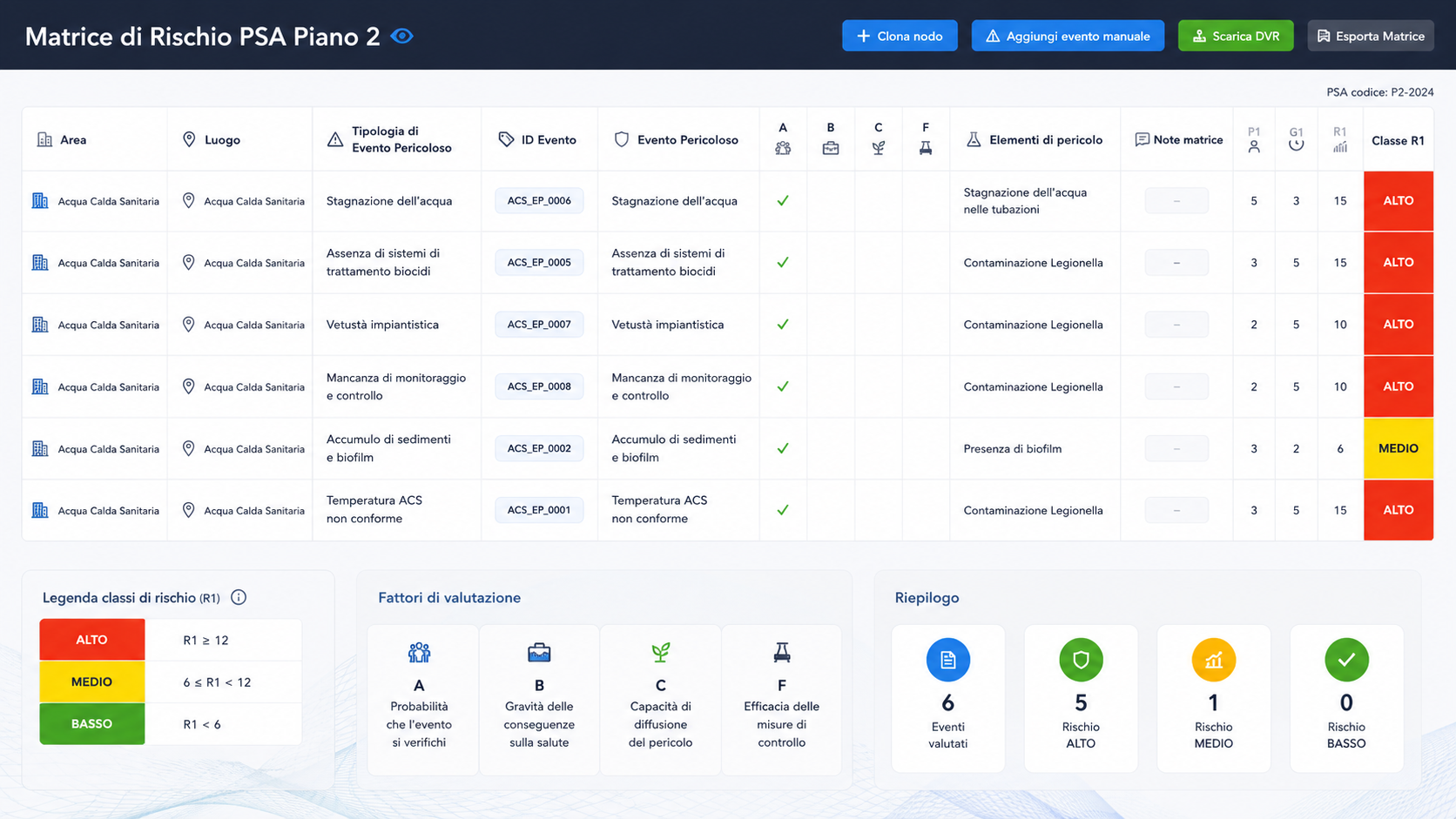Click the ACS_EP_0006 event ID badge
This screenshot has height=819, width=1456.
tap(539, 201)
